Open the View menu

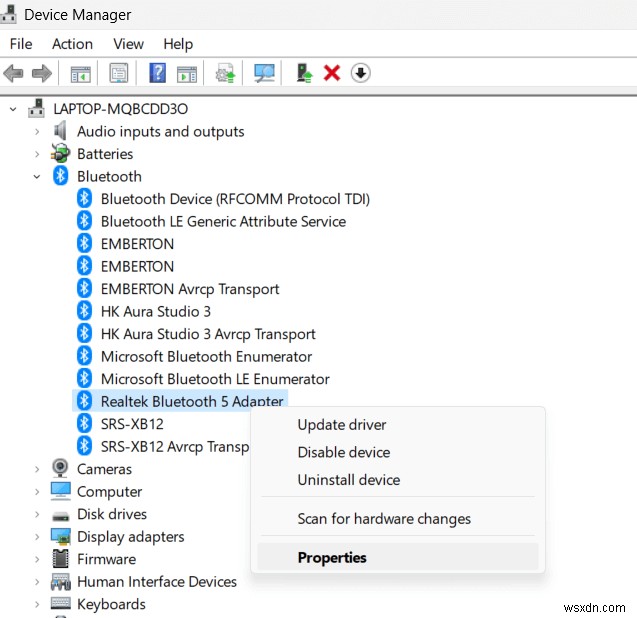128,44
